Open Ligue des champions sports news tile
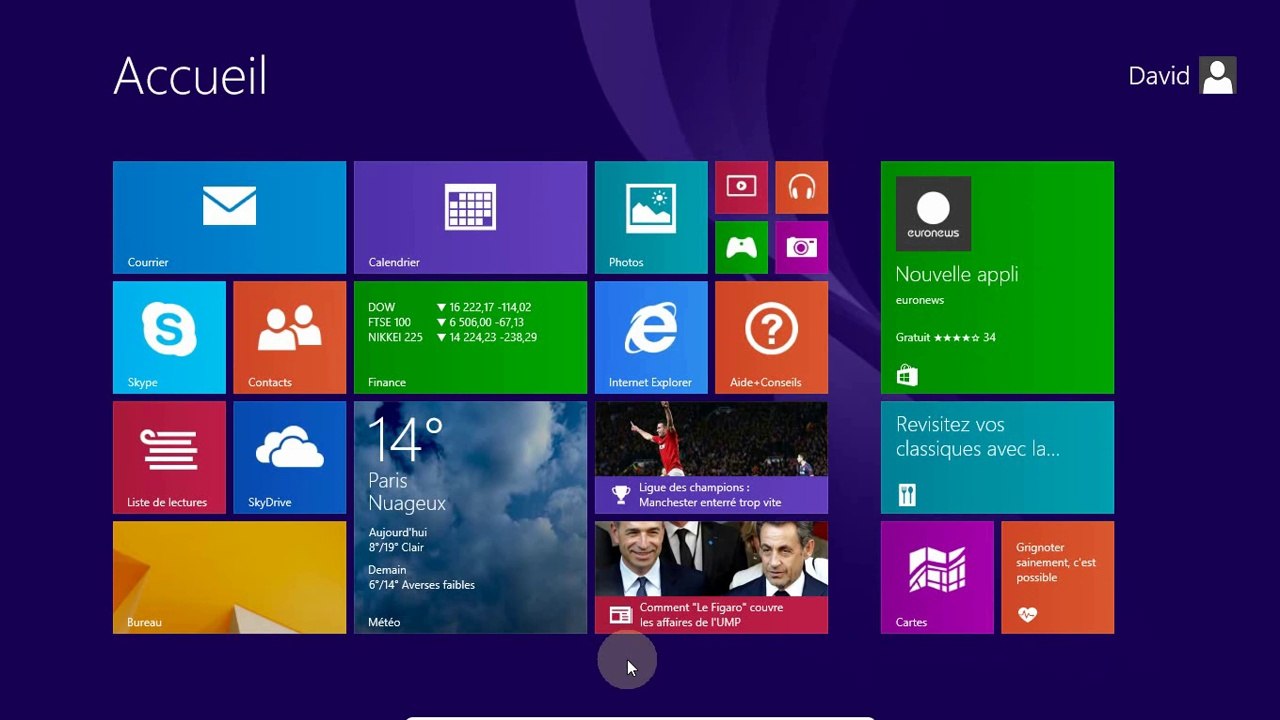 [711, 457]
